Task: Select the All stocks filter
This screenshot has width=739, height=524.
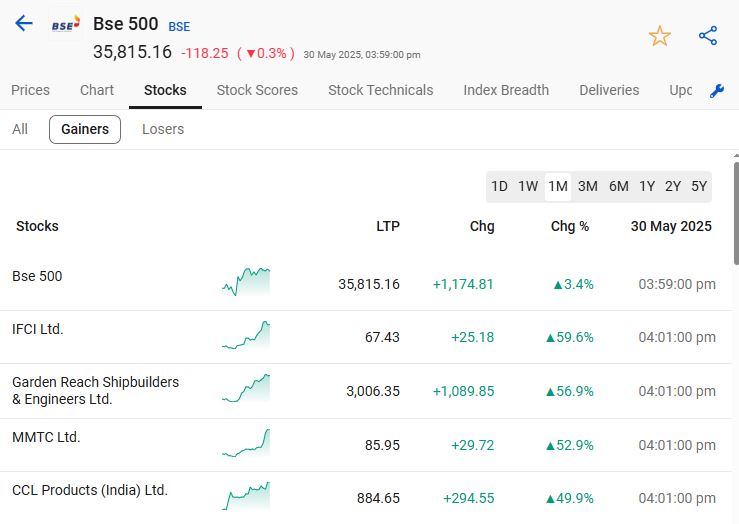Action: pyautogui.click(x=20, y=129)
